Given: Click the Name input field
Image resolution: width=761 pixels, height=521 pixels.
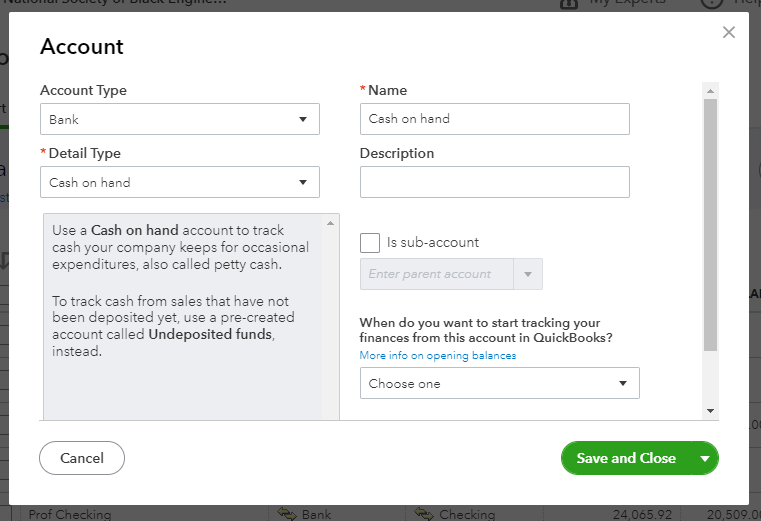Looking at the screenshot, I should pos(495,119).
